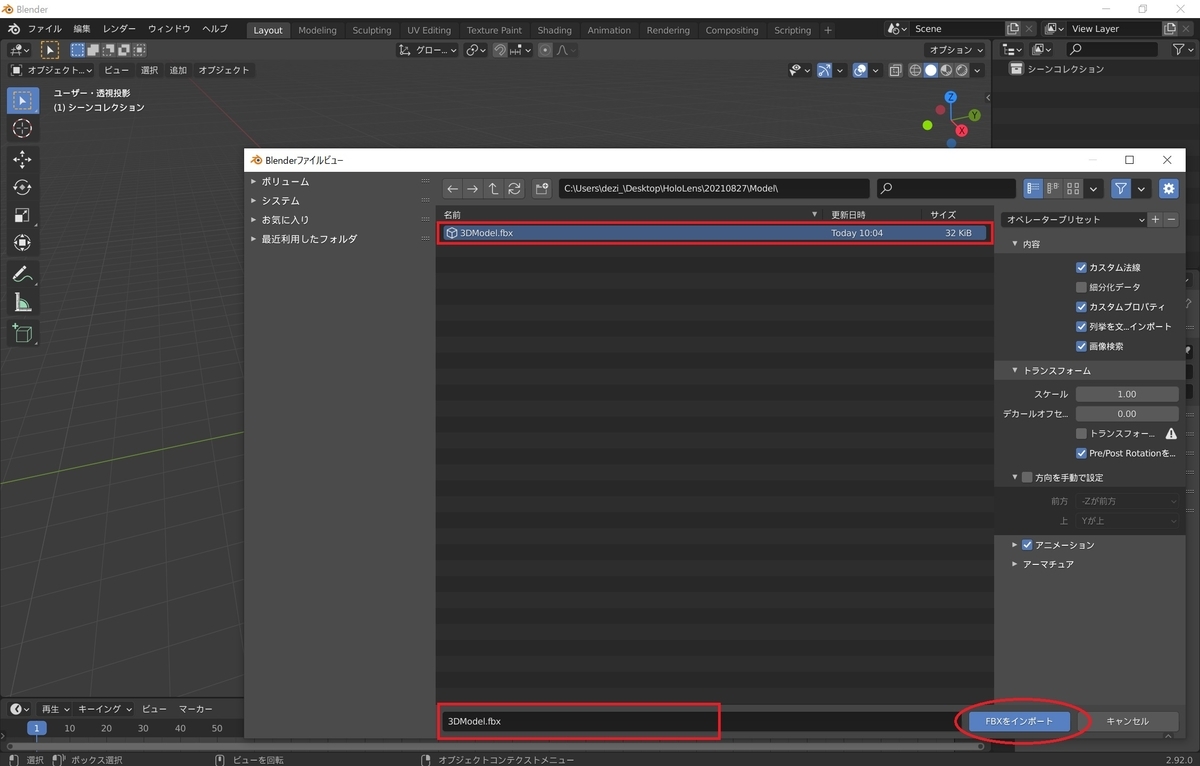Toggle カスタムプロパティ checkbox
This screenshot has width=1200, height=766.
[1081, 307]
